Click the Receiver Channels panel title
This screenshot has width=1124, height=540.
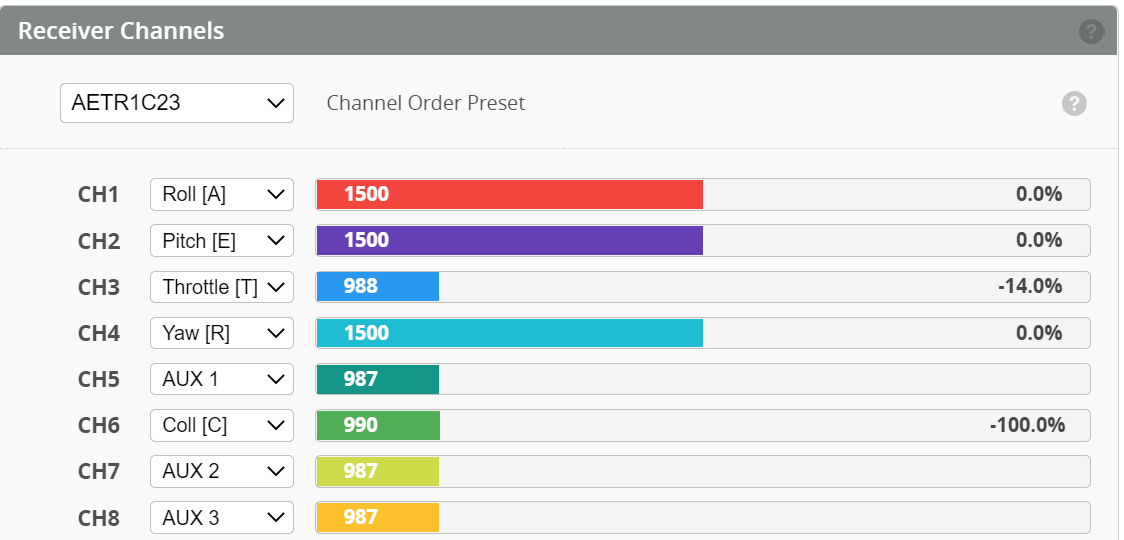(x=121, y=31)
